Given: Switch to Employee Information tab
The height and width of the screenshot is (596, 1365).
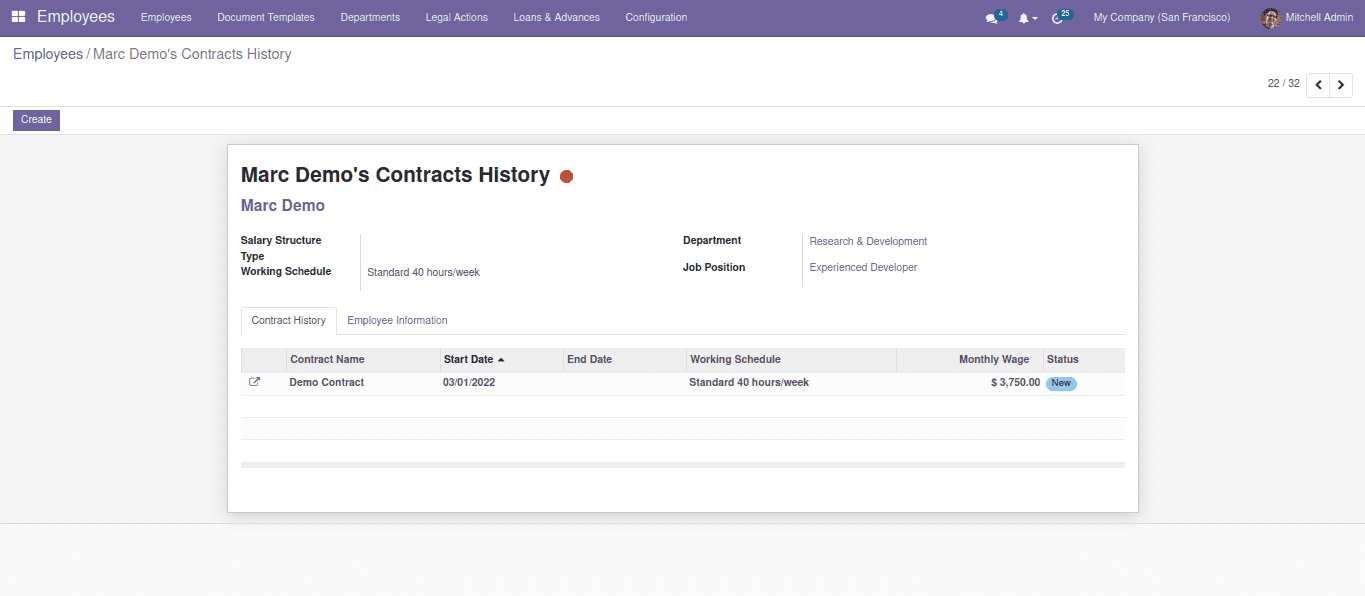Looking at the screenshot, I should pos(397,321).
